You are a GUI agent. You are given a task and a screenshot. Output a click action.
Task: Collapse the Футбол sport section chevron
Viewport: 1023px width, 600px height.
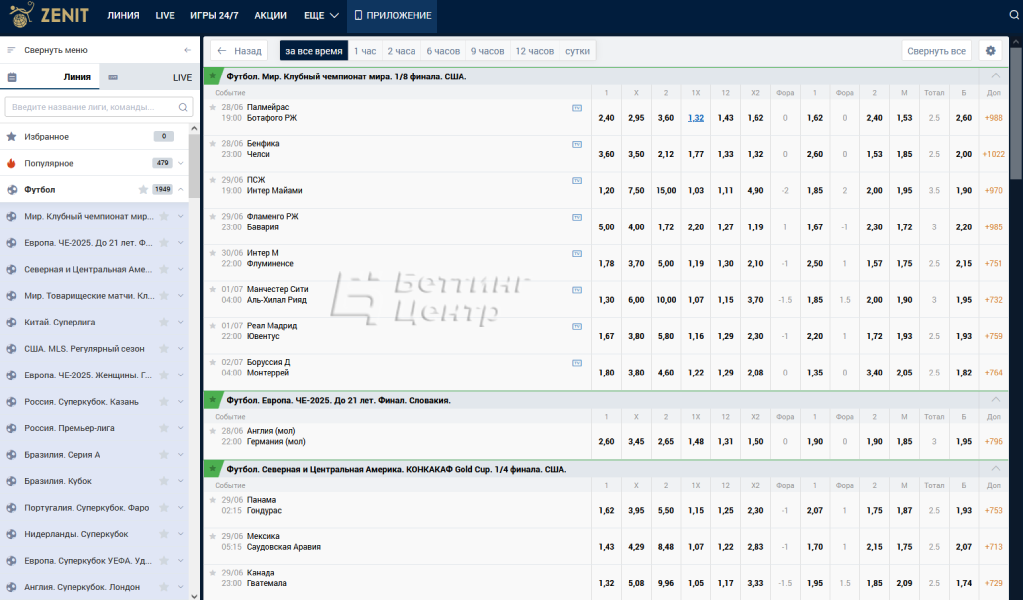tap(181, 190)
